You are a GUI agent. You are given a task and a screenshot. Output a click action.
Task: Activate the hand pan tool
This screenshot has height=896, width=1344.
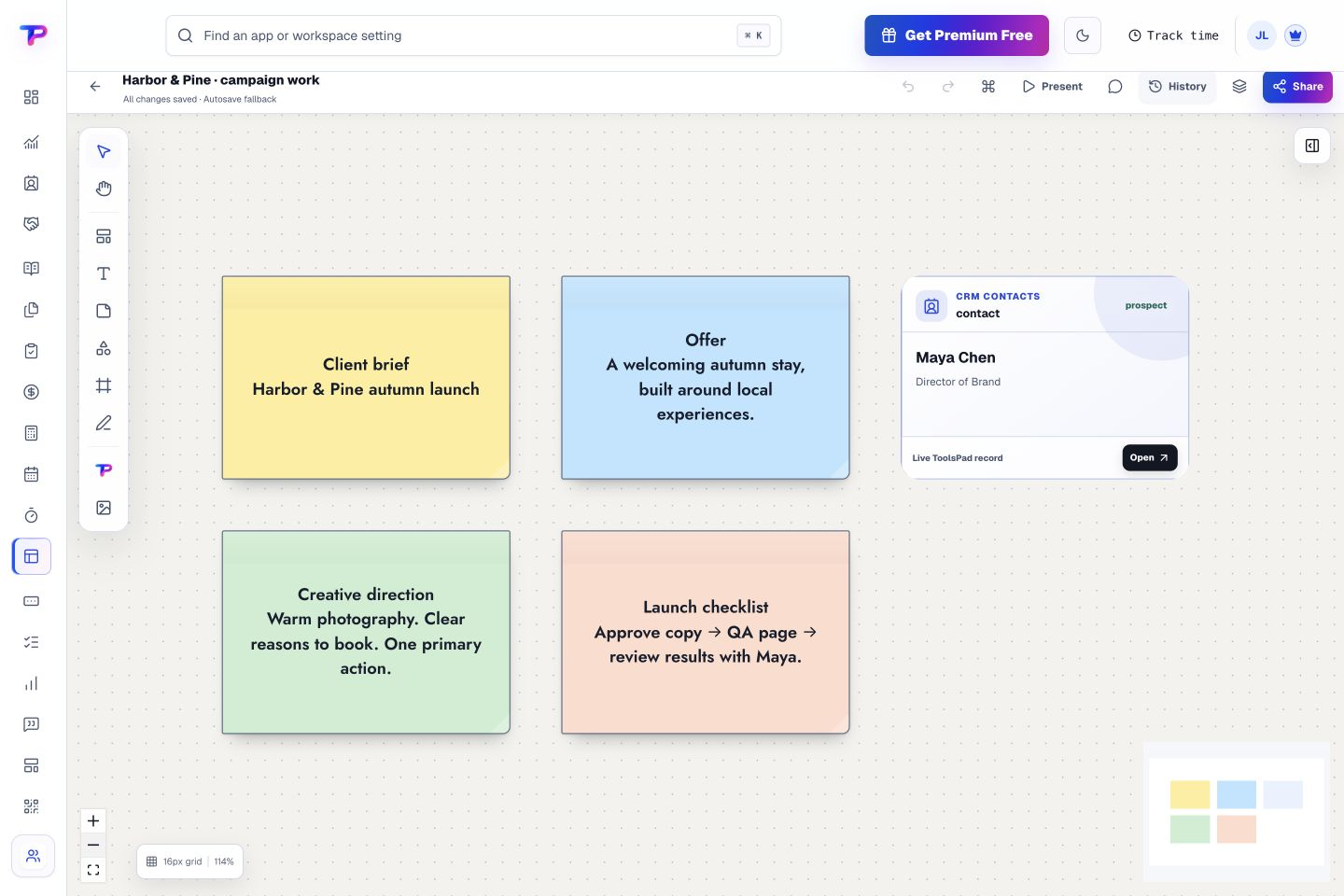pos(104,189)
